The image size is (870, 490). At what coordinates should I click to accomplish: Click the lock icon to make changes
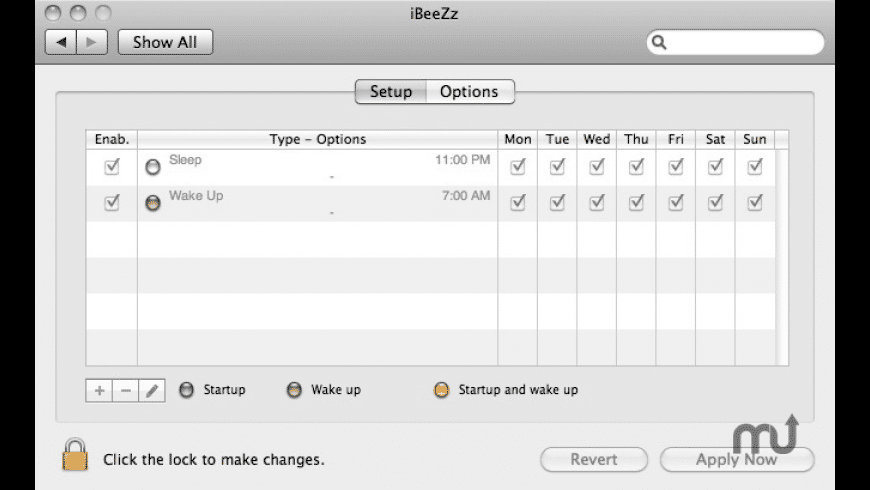coord(75,455)
